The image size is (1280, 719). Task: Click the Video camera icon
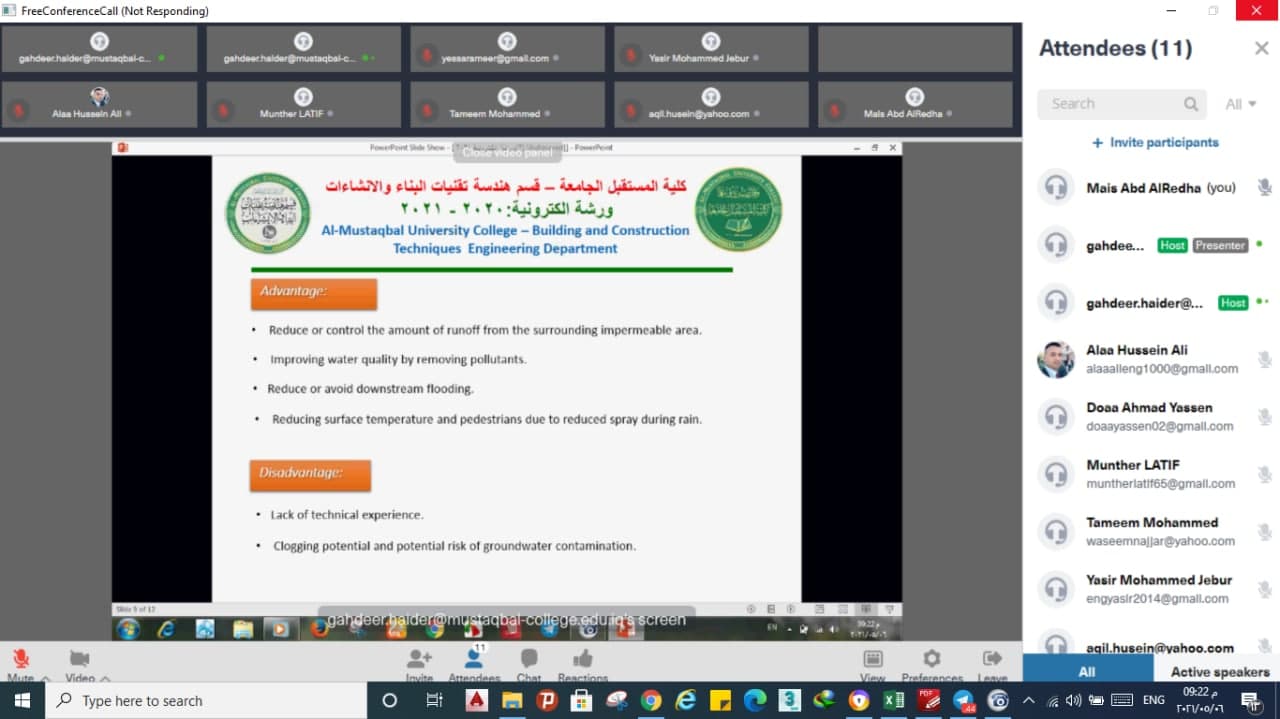click(x=79, y=658)
